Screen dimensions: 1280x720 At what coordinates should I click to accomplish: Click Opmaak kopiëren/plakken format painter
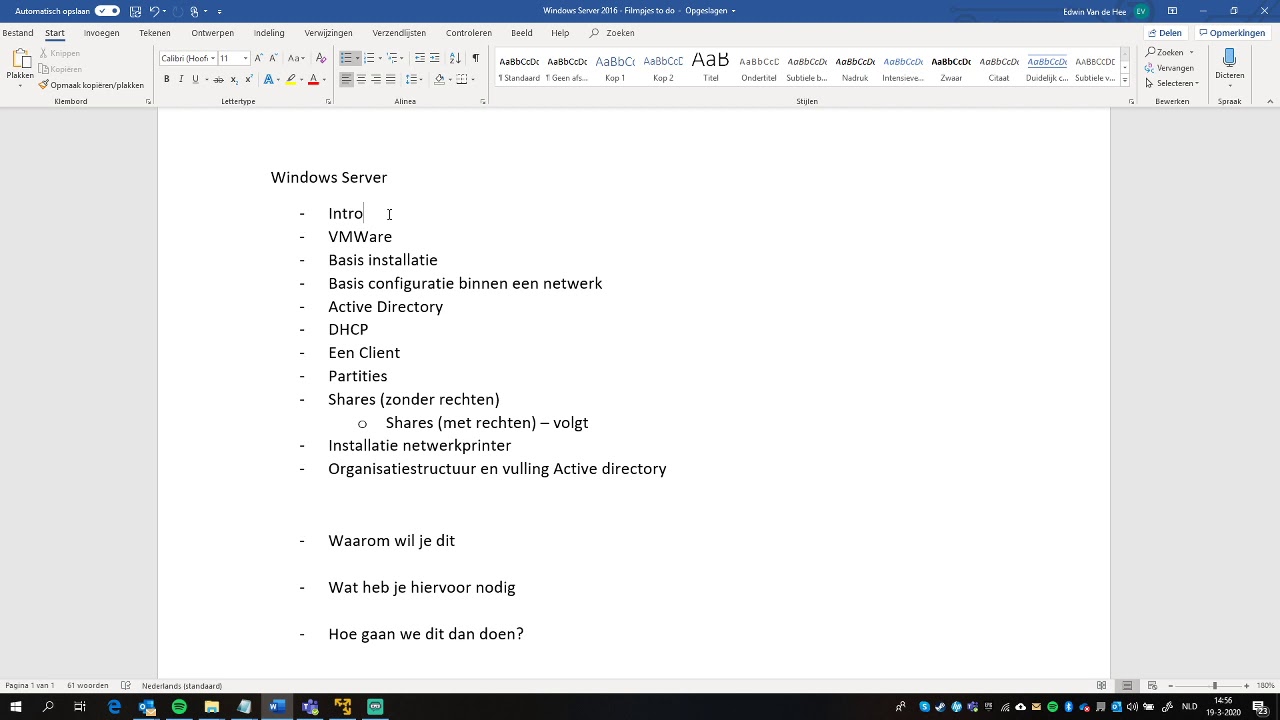point(92,85)
